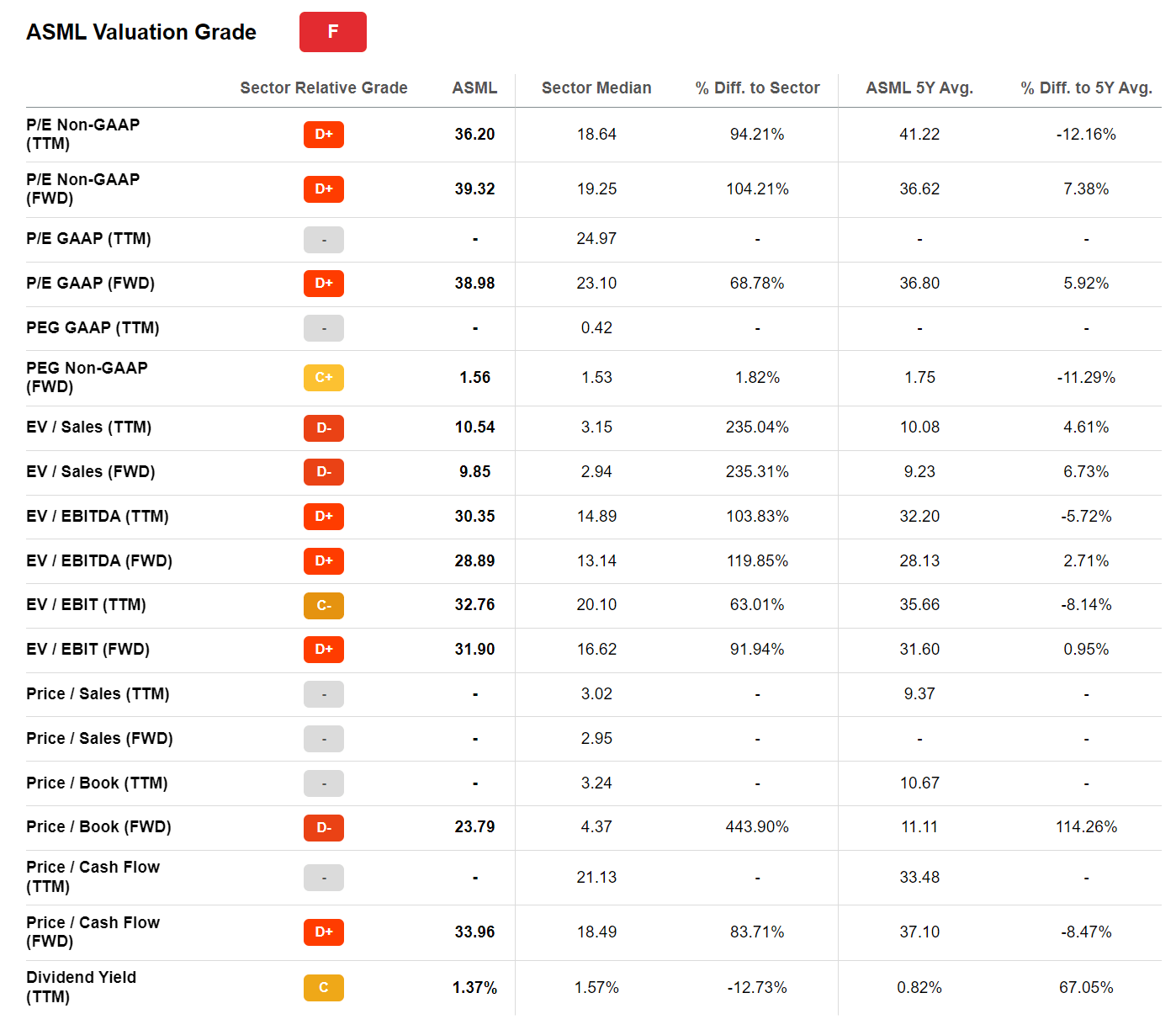Select the EV / Sales (FWD) row label
The image size is (1176, 1030).
pos(91,471)
